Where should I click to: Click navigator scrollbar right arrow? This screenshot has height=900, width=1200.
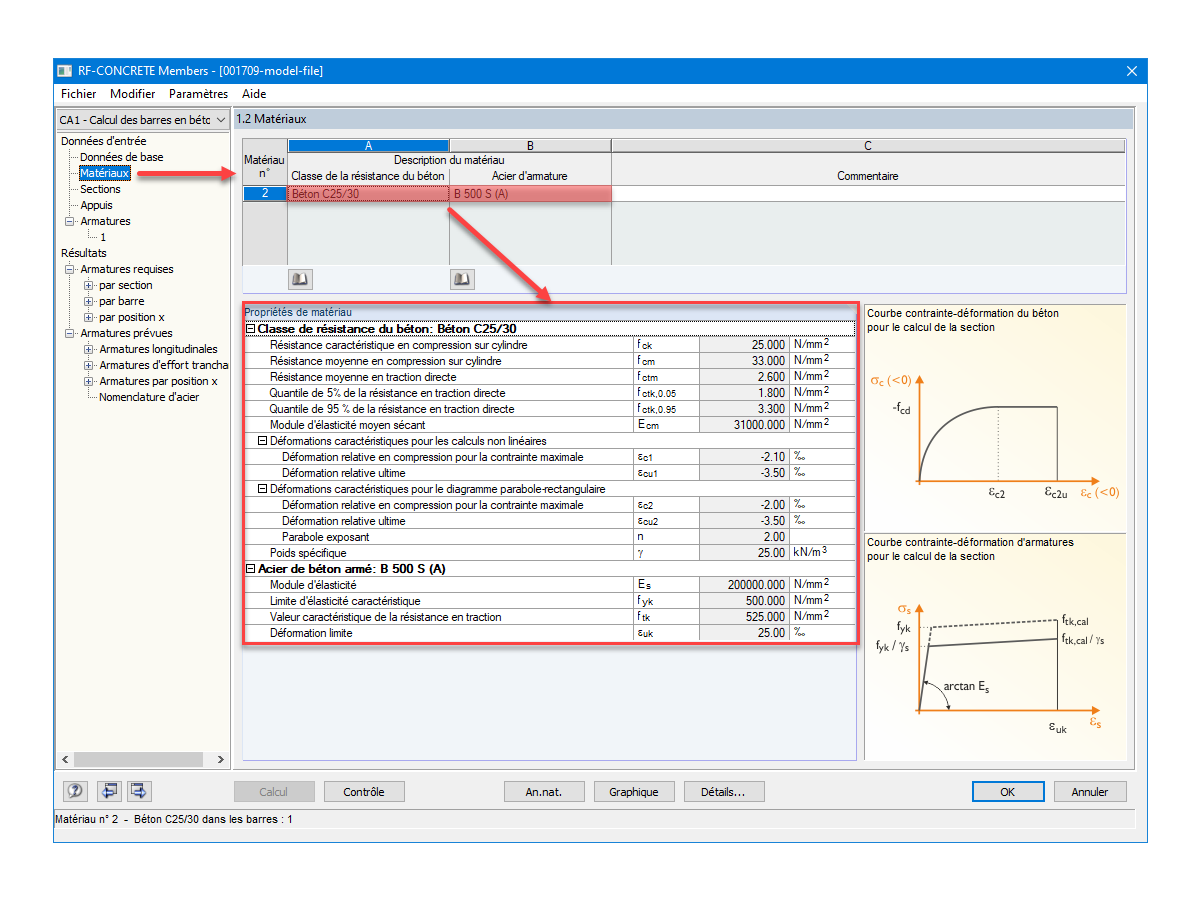click(x=221, y=760)
